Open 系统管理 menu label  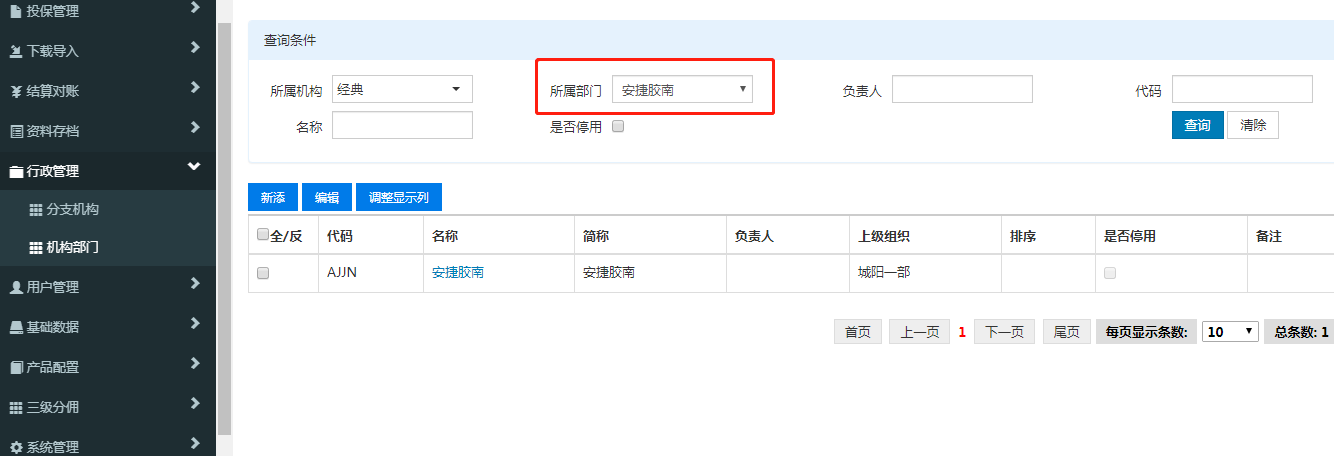click(x=53, y=447)
